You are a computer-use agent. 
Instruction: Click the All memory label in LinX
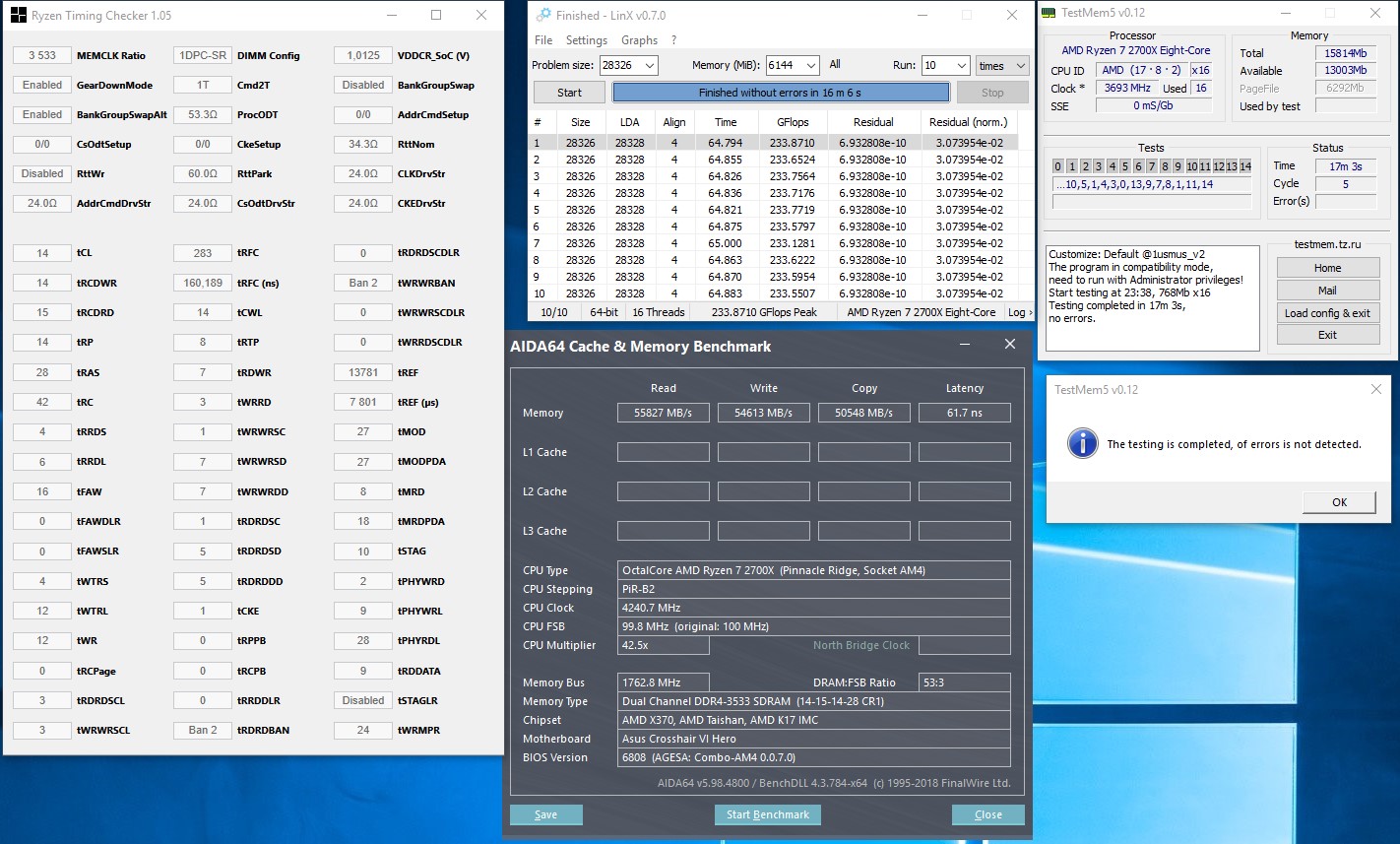pyautogui.click(x=835, y=65)
